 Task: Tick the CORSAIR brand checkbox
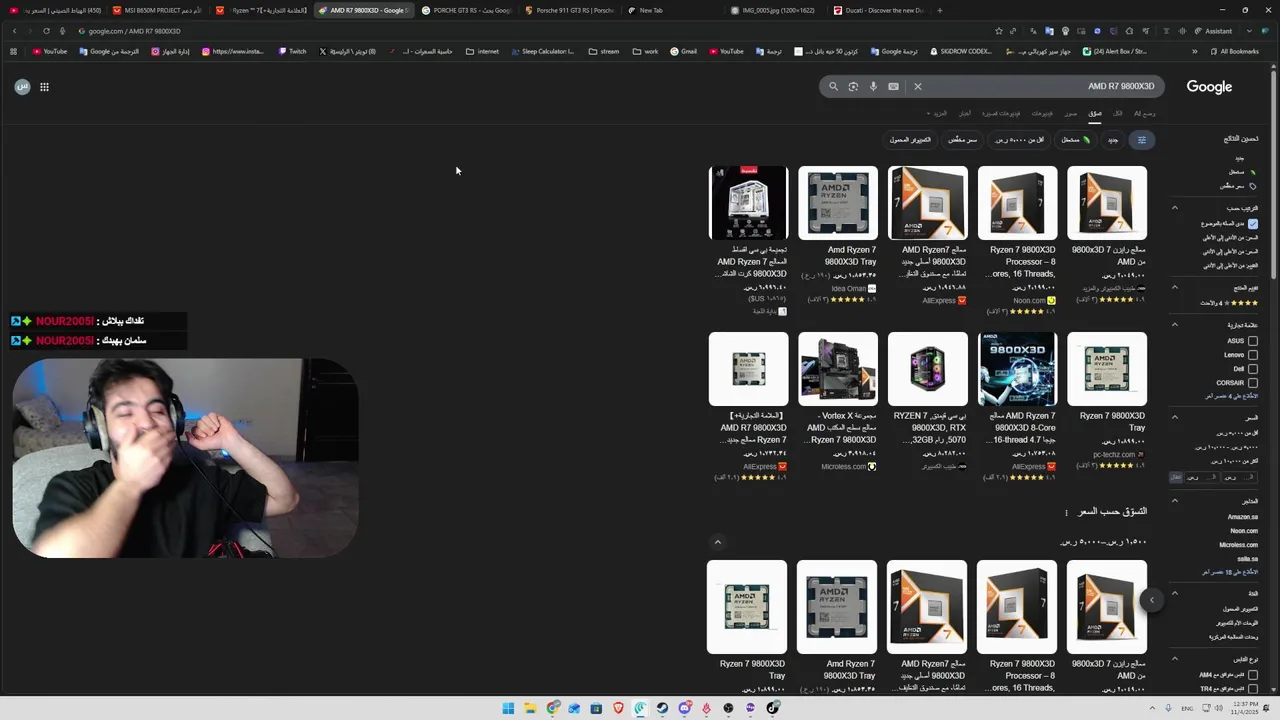point(1253,383)
